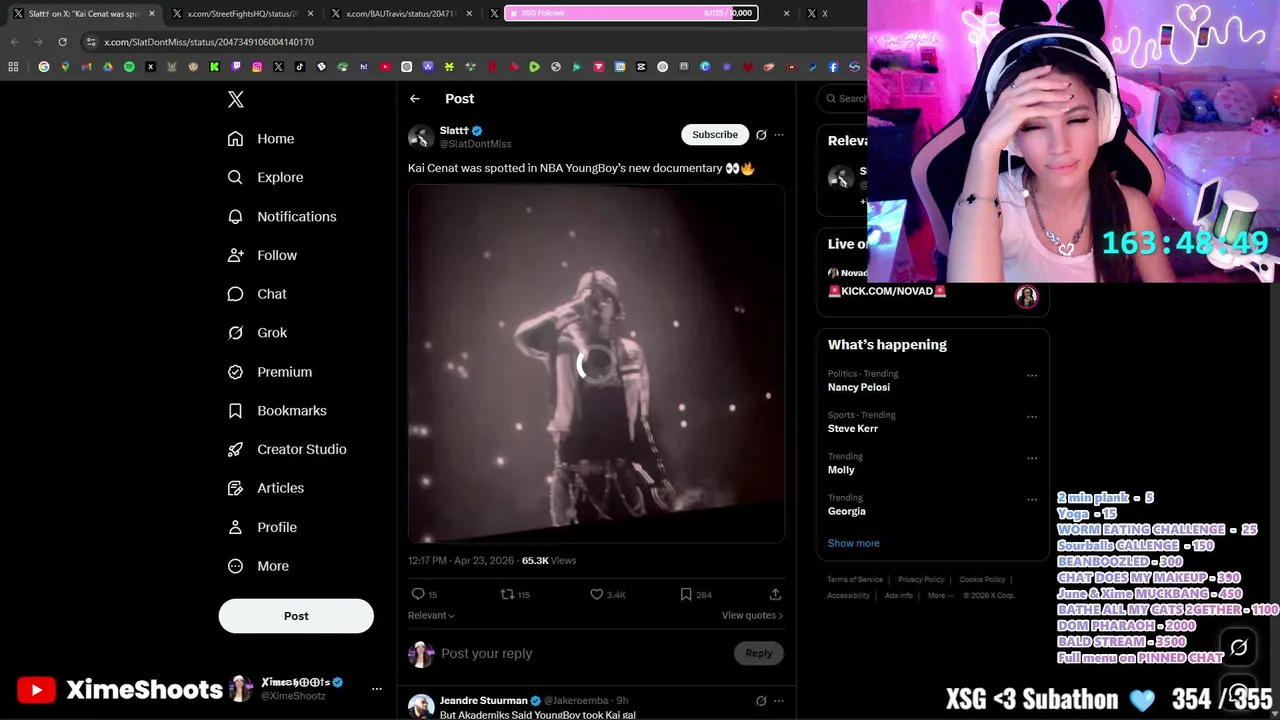Viewport: 1280px width, 720px height.
Task: Play the NBA YoungBoy documentary video
Action: [596, 364]
